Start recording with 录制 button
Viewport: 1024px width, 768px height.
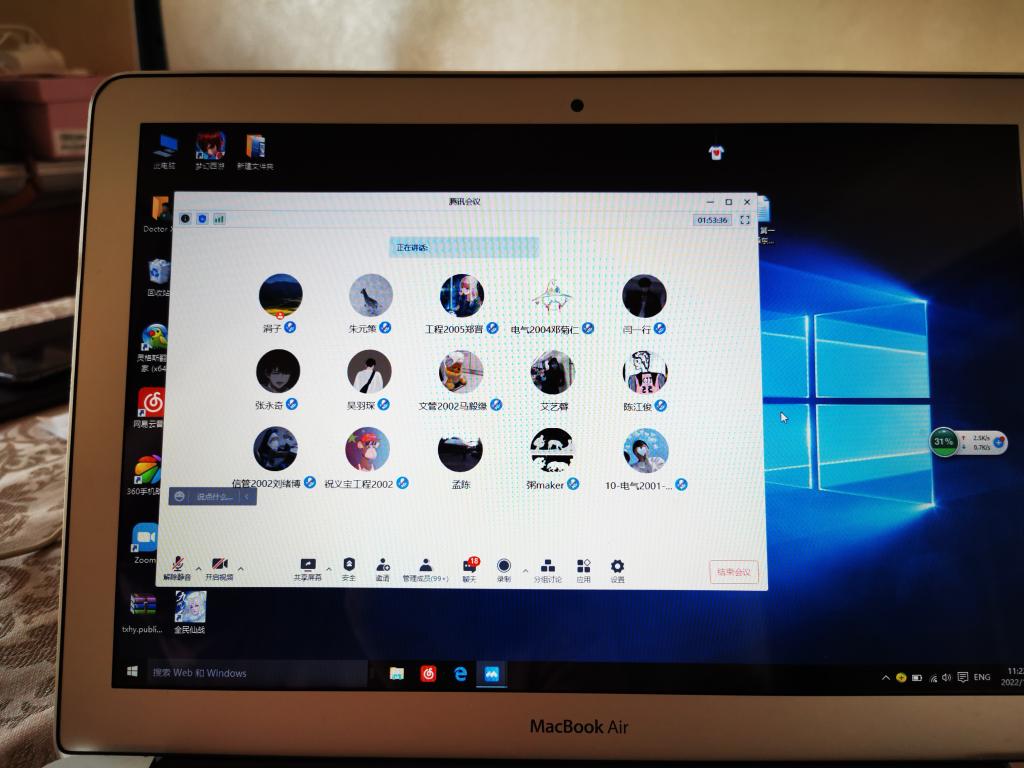pos(504,570)
